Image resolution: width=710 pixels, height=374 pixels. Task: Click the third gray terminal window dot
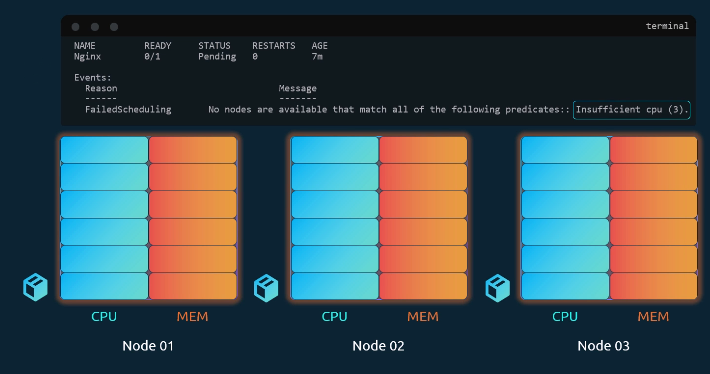pos(114,27)
